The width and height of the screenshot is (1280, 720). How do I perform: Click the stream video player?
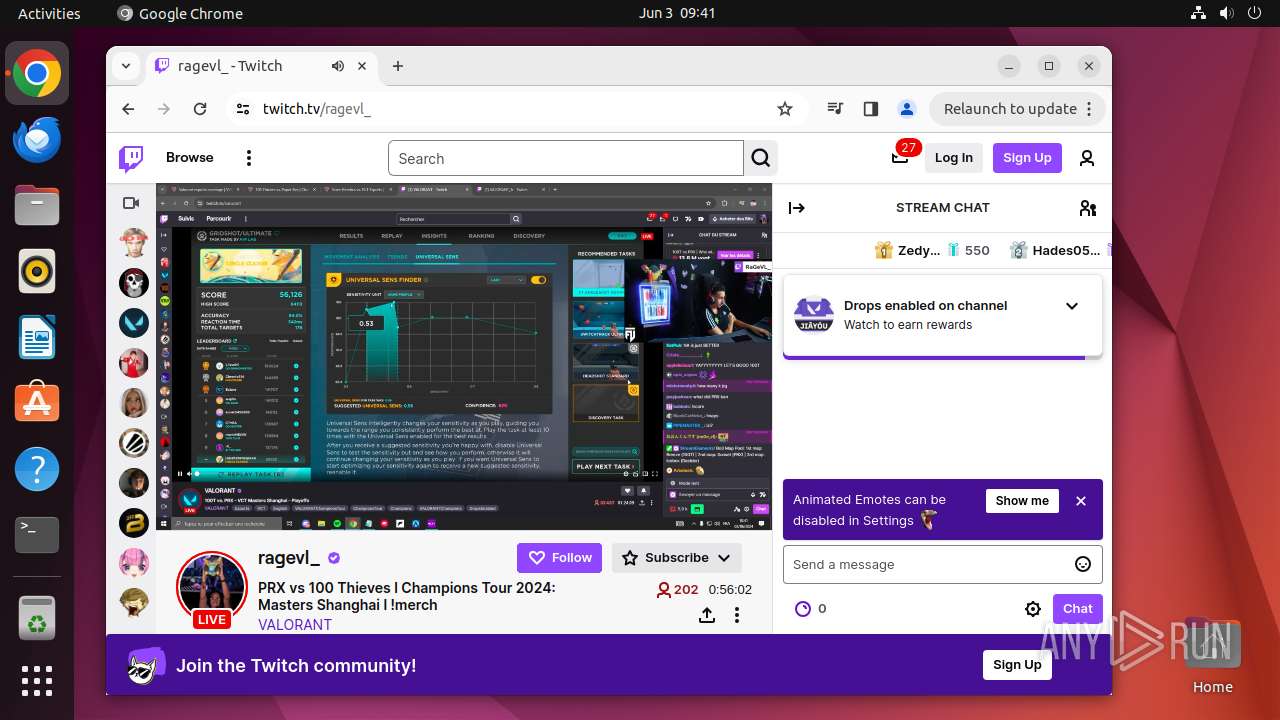coord(464,357)
